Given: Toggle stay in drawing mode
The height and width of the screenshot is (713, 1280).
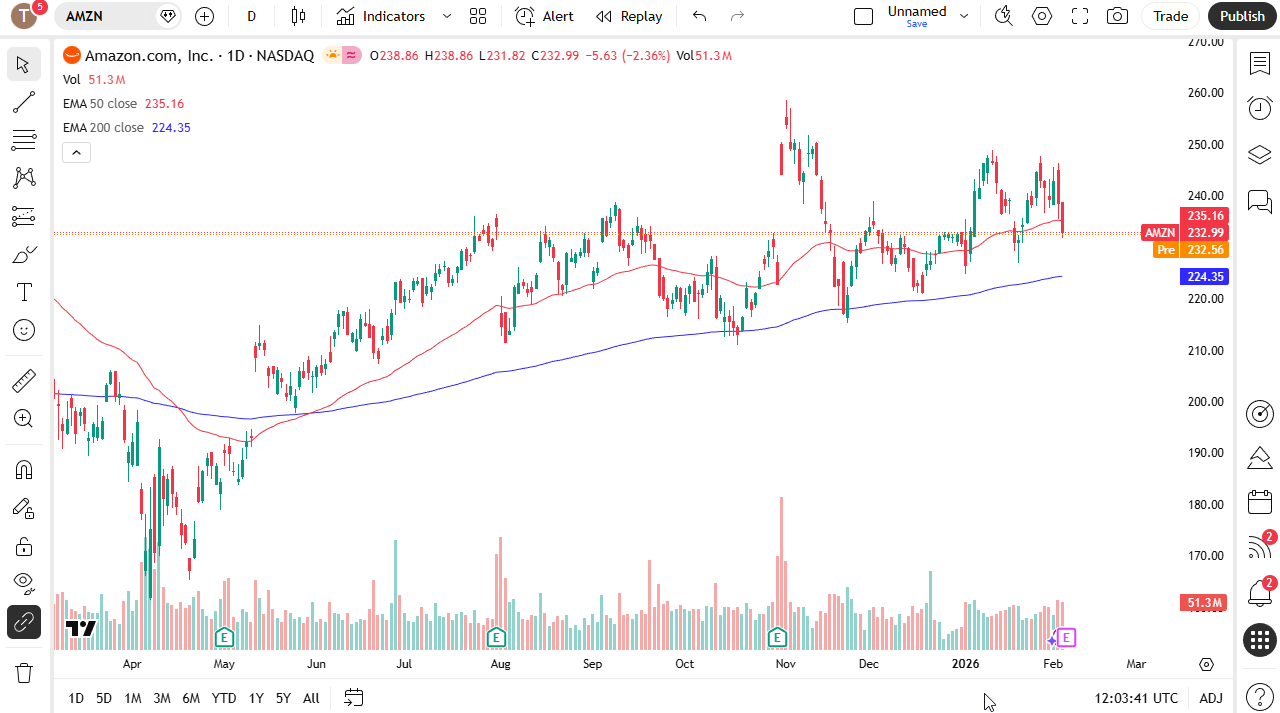Looking at the screenshot, I should (x=24, y=508).
